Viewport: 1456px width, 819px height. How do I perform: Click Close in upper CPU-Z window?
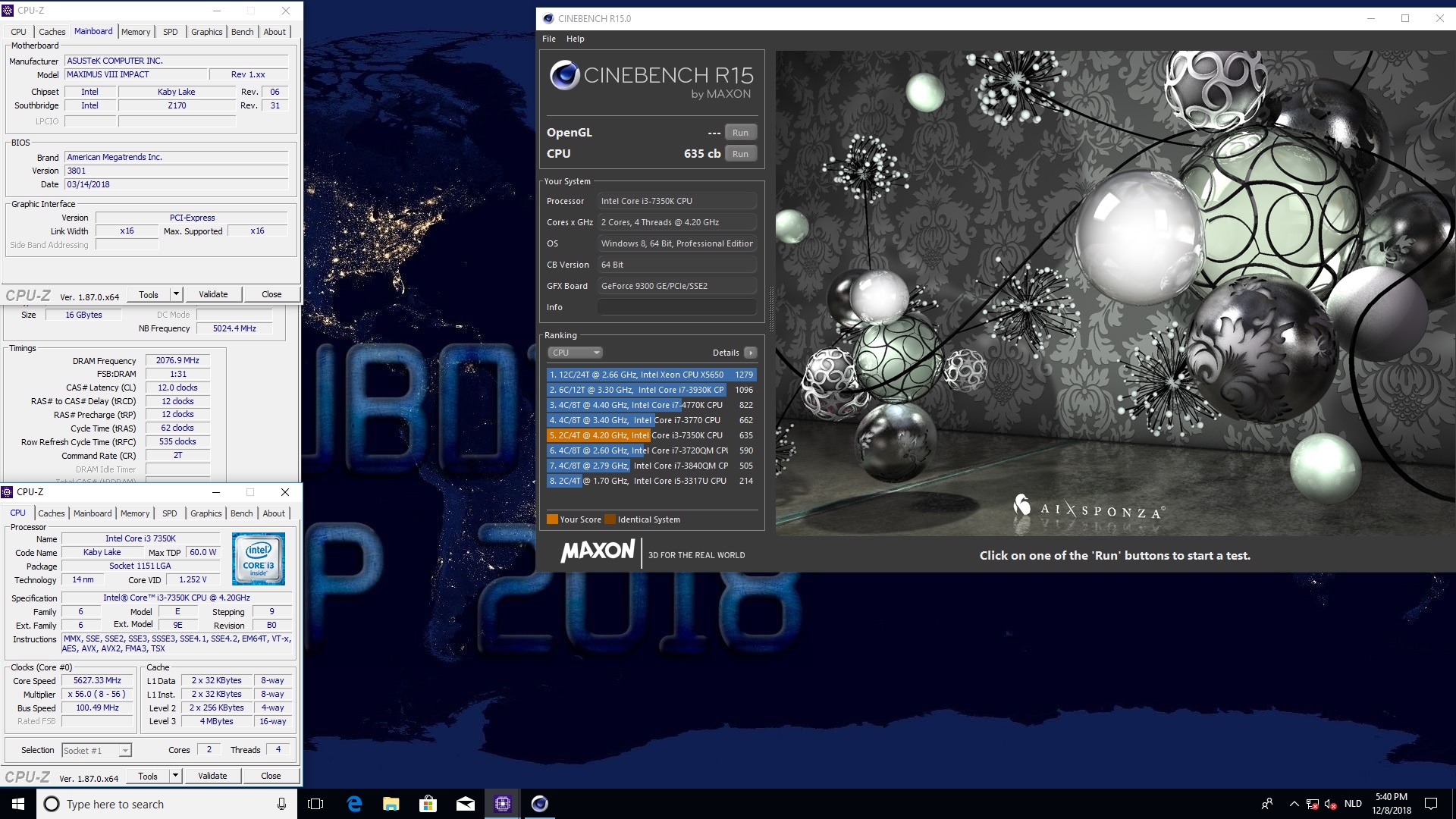click(x=271, y=294)
